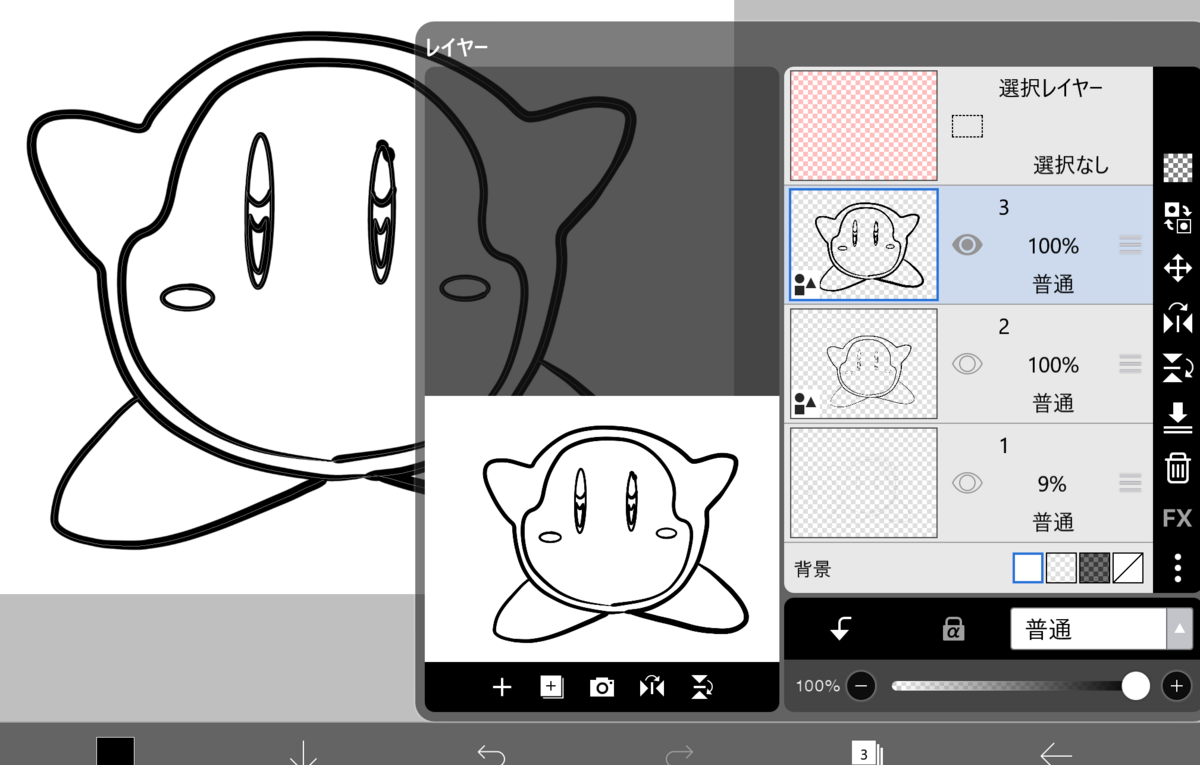The image size is (1200, 765).
Task: Click 普通 blend text on layer 2
Action: coord(1053,403)
